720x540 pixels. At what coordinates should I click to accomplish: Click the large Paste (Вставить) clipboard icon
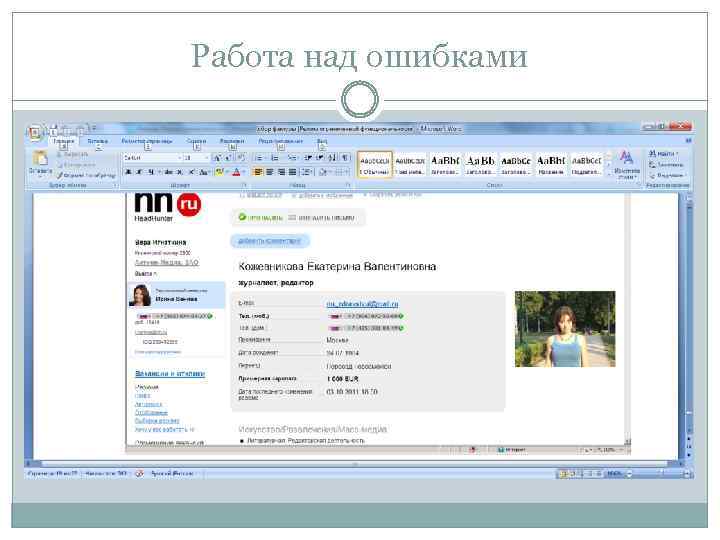pos(40,159)
